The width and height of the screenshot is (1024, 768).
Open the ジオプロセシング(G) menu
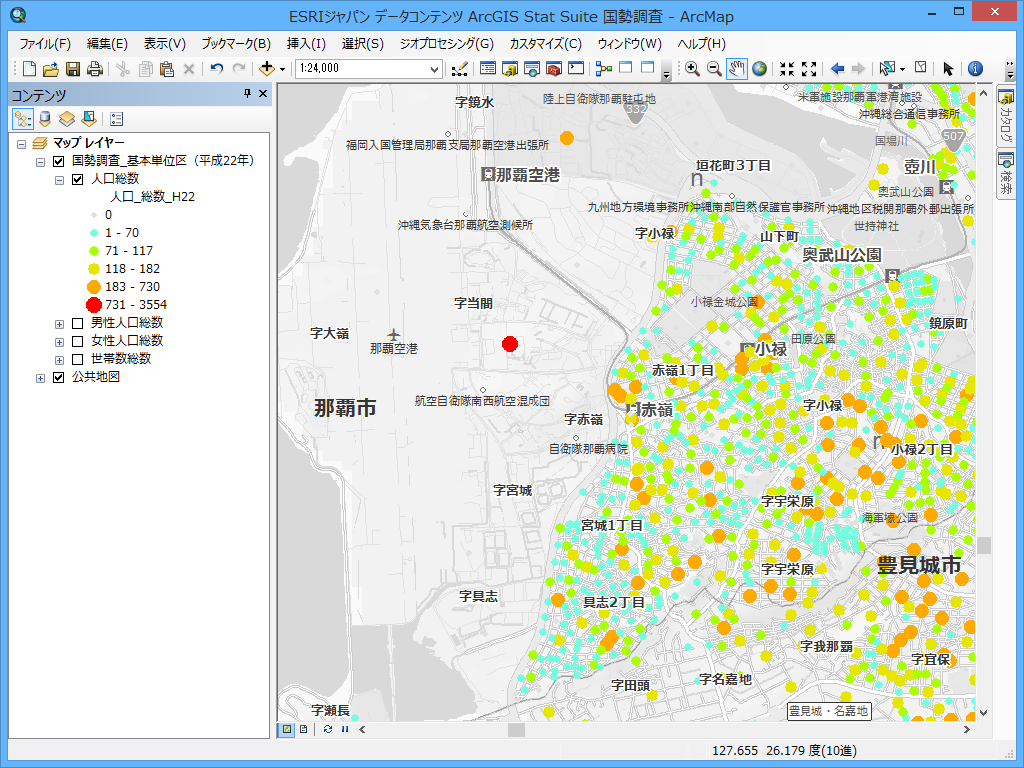(x=447, y=44)
